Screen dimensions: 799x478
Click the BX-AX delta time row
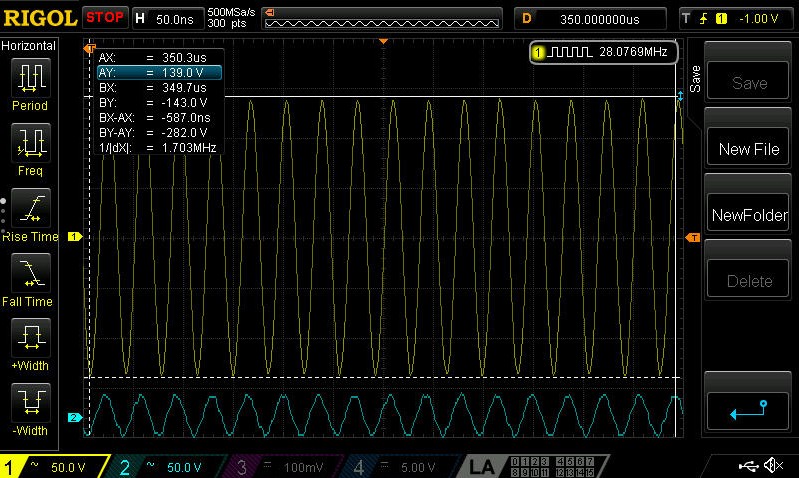159,118
